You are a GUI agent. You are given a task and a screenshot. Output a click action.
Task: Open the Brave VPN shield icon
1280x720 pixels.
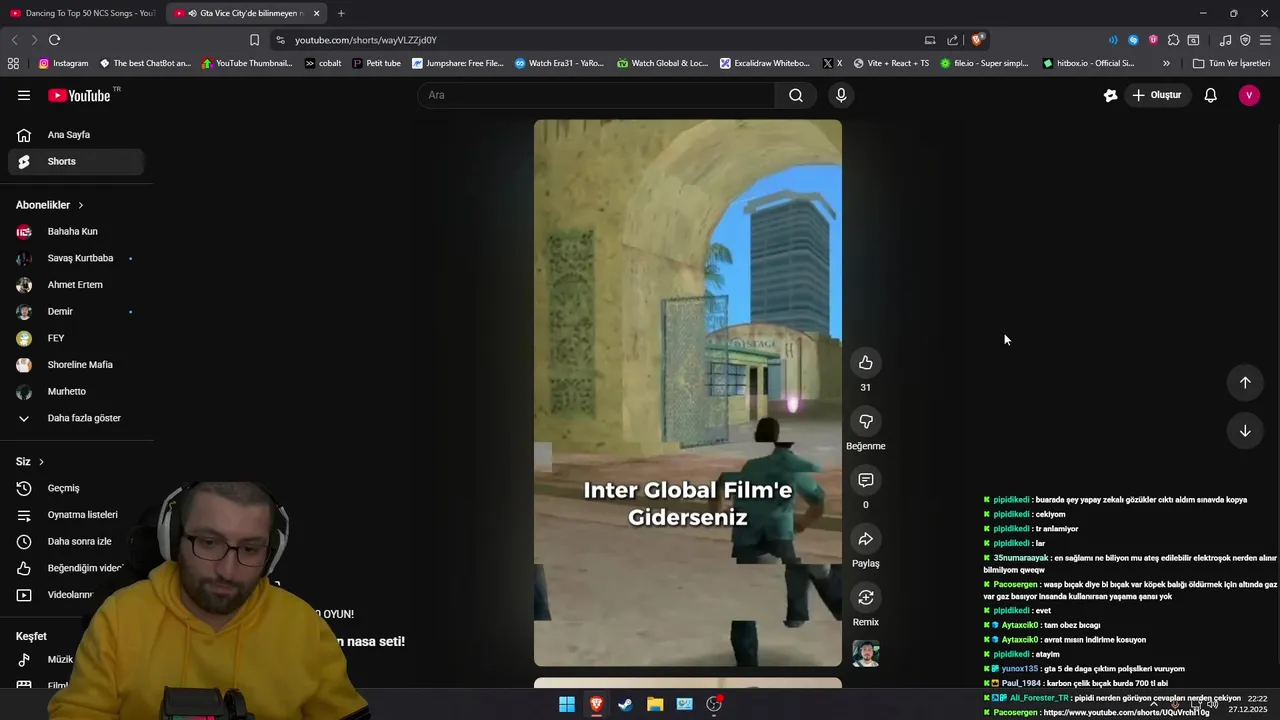tap(1245, 40)
